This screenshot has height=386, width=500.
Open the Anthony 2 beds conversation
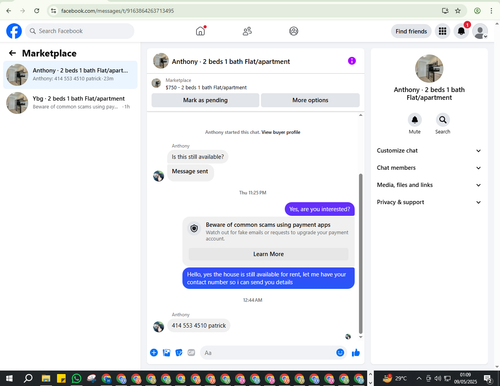[70, 75]
